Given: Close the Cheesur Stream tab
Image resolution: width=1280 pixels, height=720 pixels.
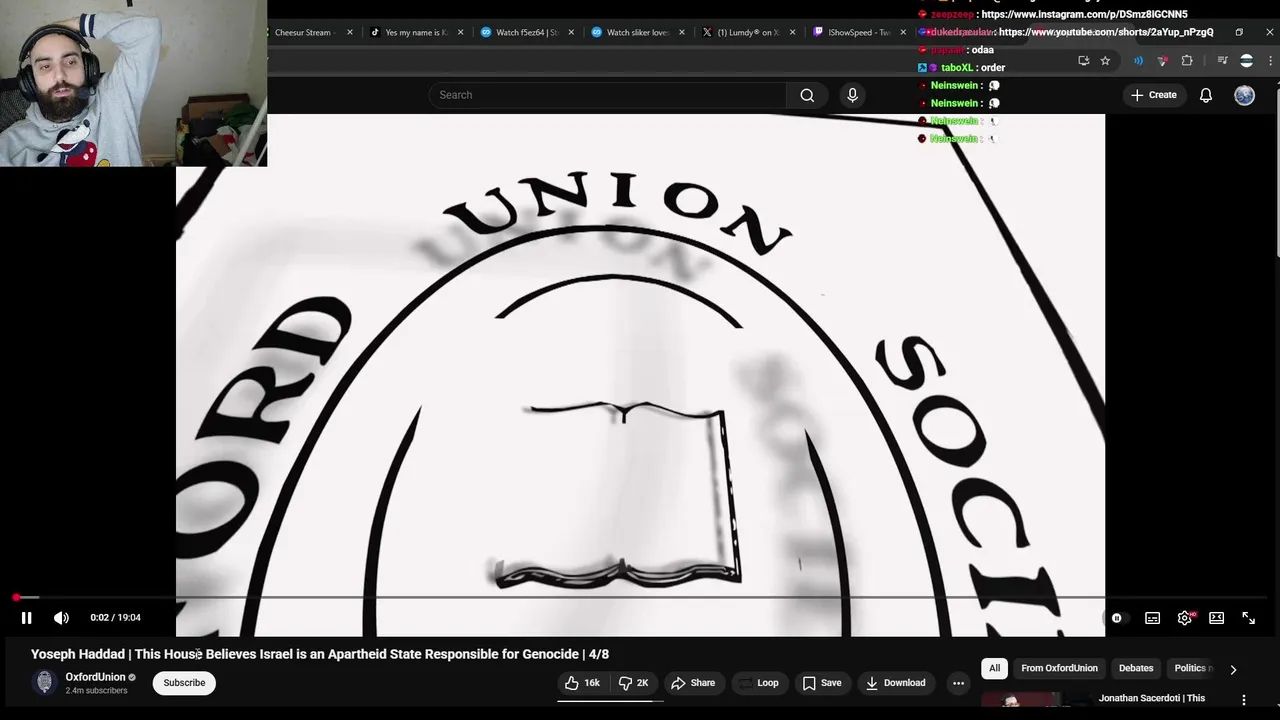Looking at the screenshot, I should (350, 32).
